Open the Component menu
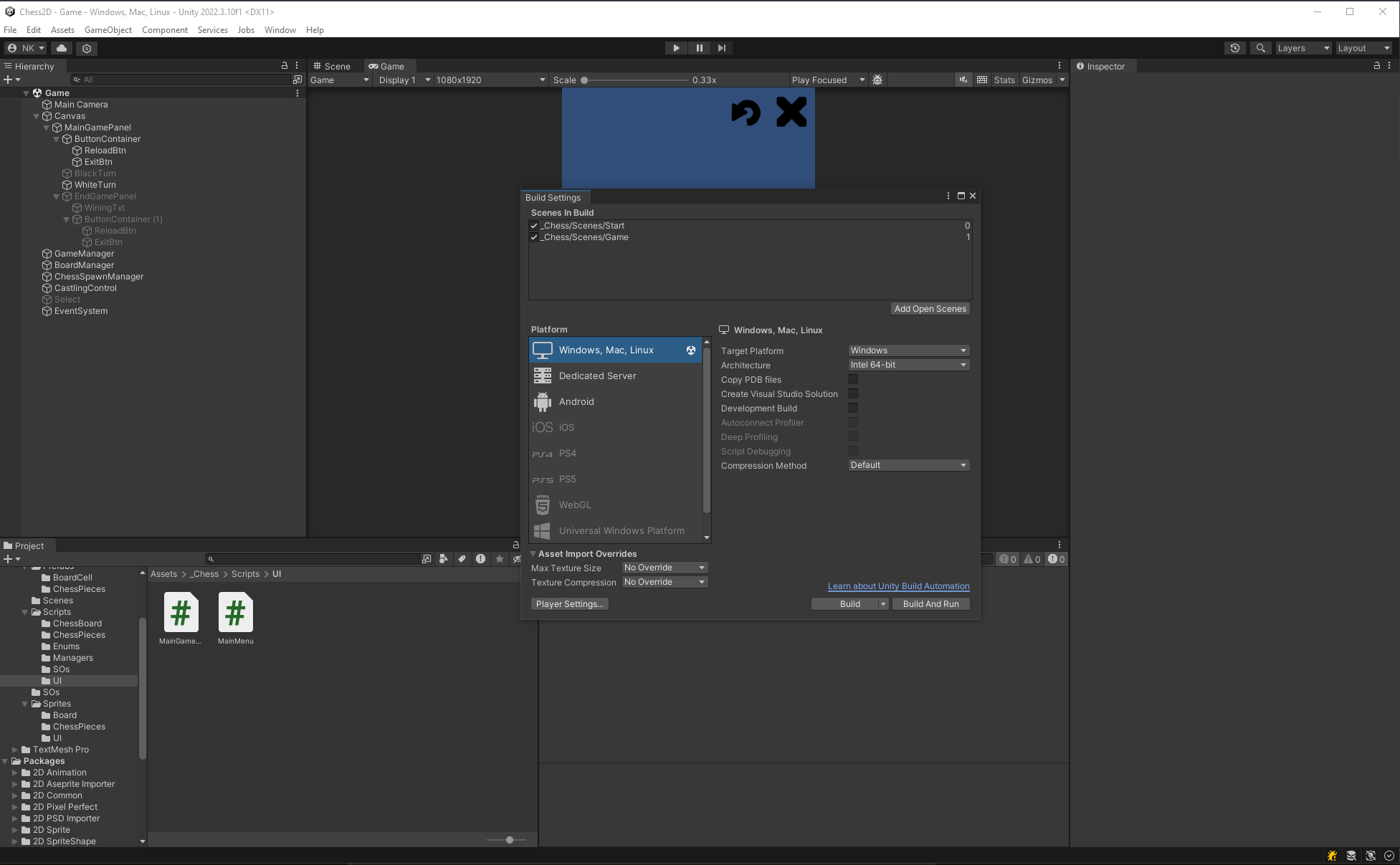The width and height of the screenshot is (1400, 865). (165, 30)
